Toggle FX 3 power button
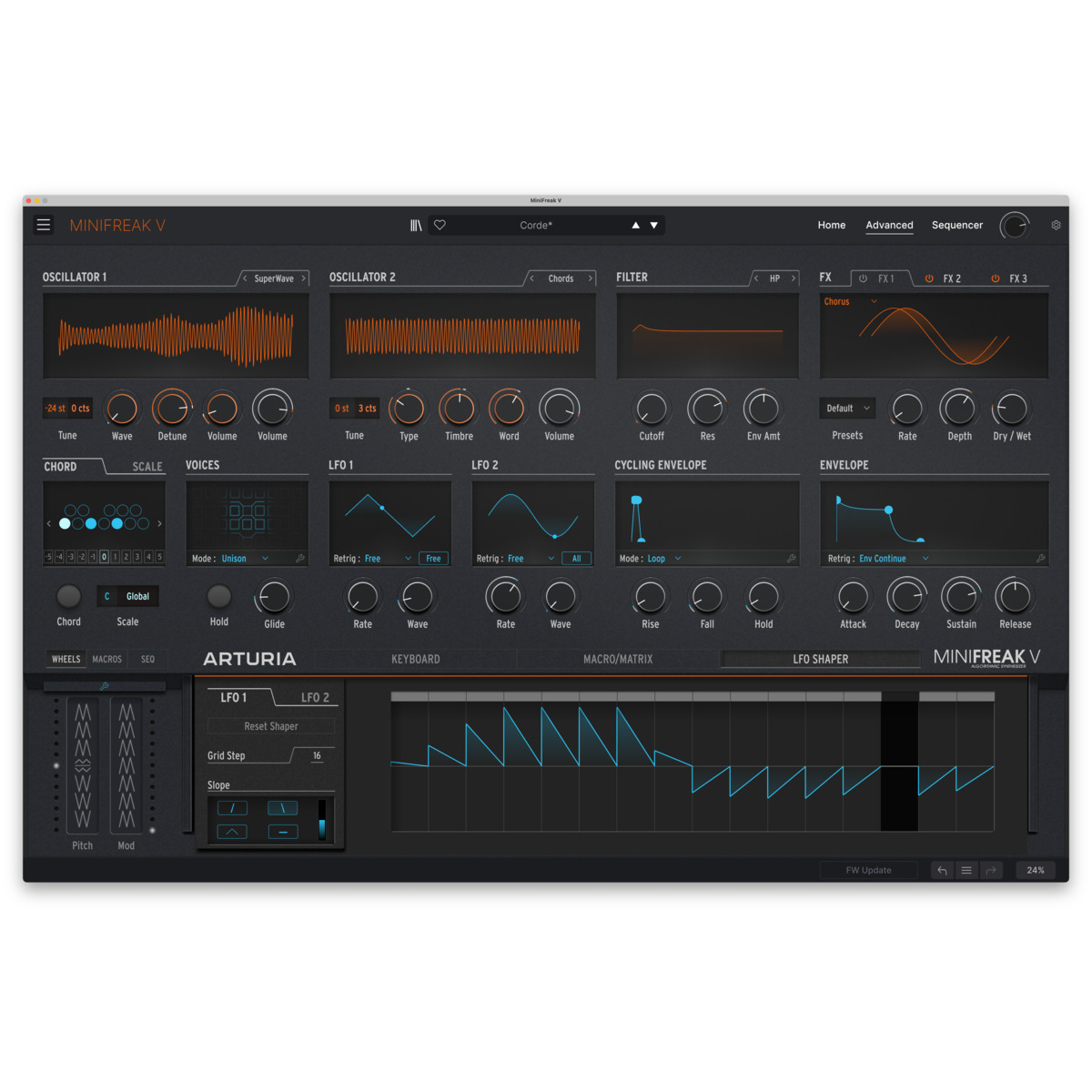 996,278
